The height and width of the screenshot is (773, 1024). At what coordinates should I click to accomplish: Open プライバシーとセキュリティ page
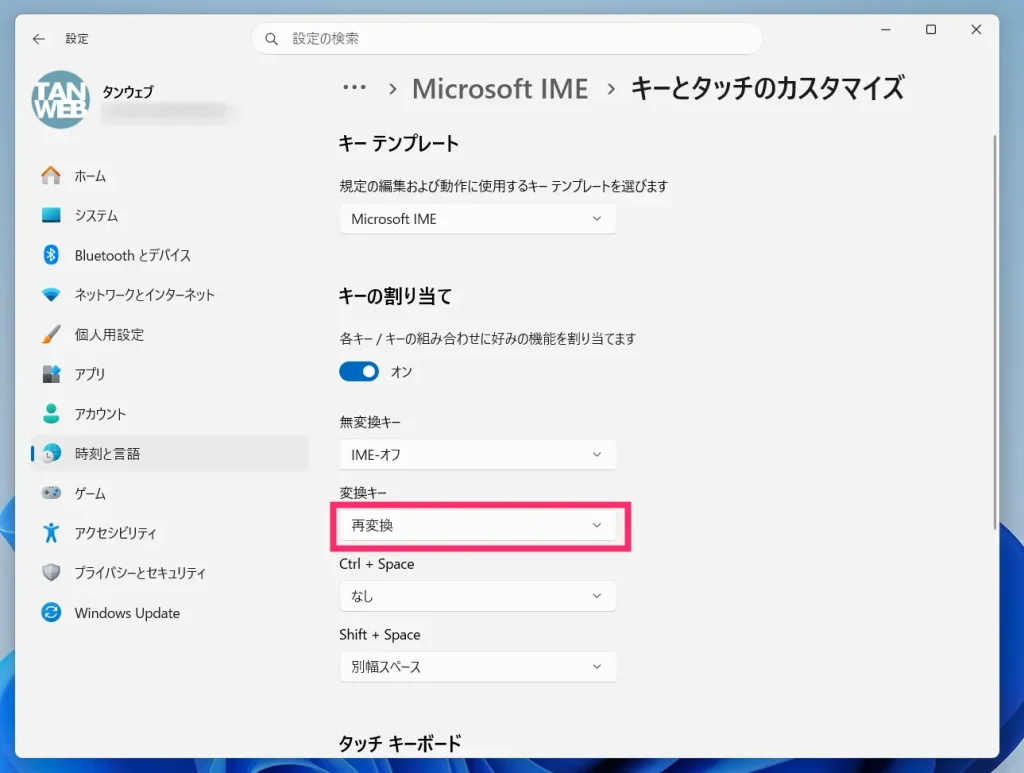(x=169, y=573)
